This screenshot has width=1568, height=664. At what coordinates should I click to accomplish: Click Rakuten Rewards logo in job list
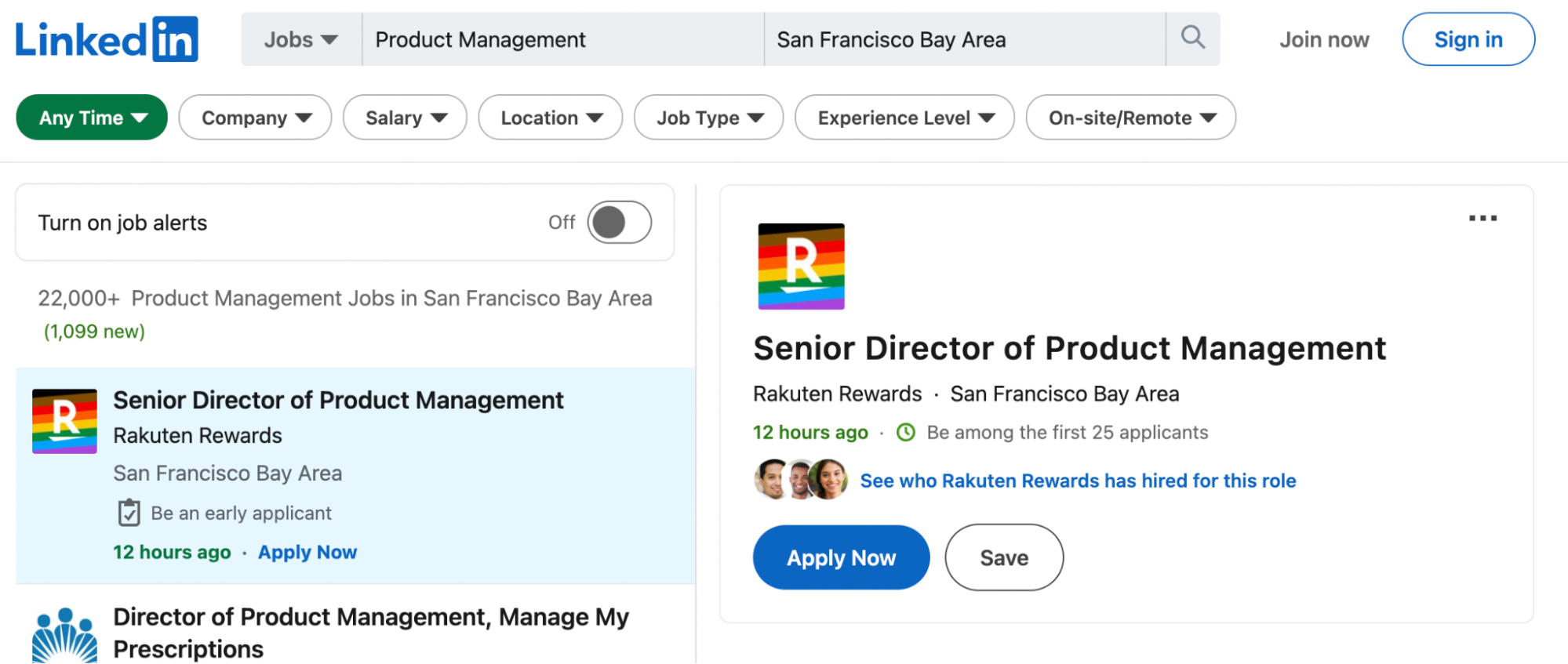click(x=64, y=421)
